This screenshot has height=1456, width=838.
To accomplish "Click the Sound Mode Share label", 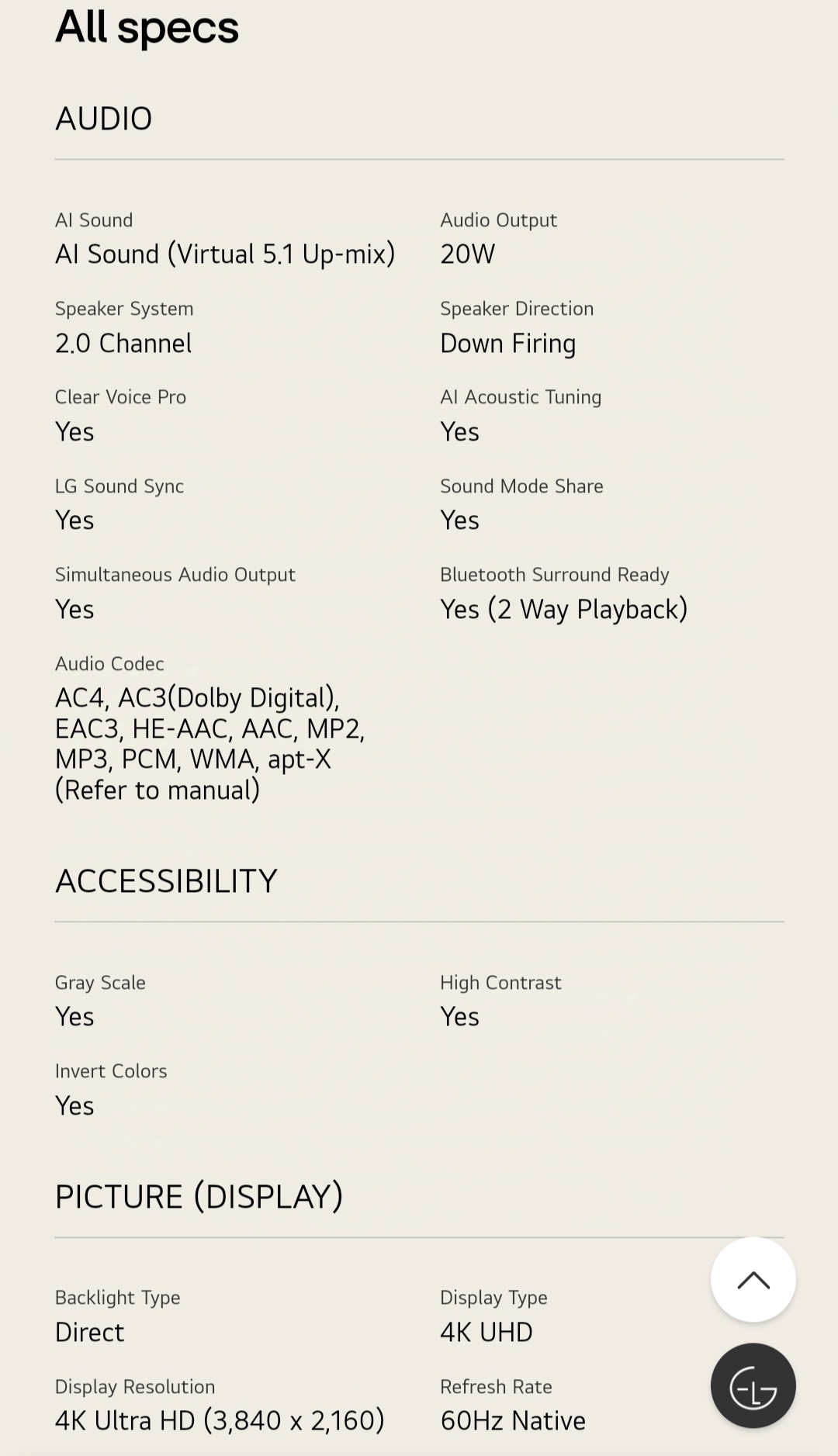I will [521, 486].
